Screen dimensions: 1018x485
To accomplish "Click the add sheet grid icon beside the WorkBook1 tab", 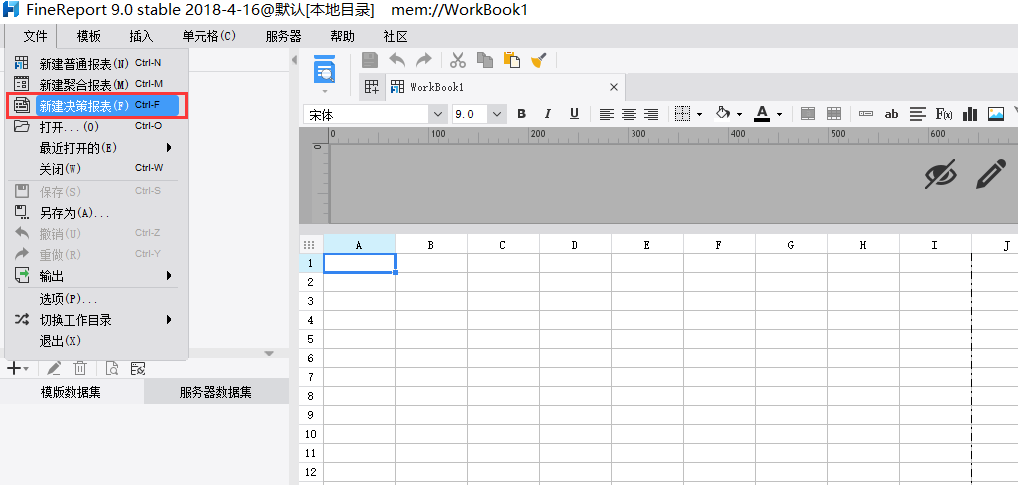I will (x=371, y=87).
